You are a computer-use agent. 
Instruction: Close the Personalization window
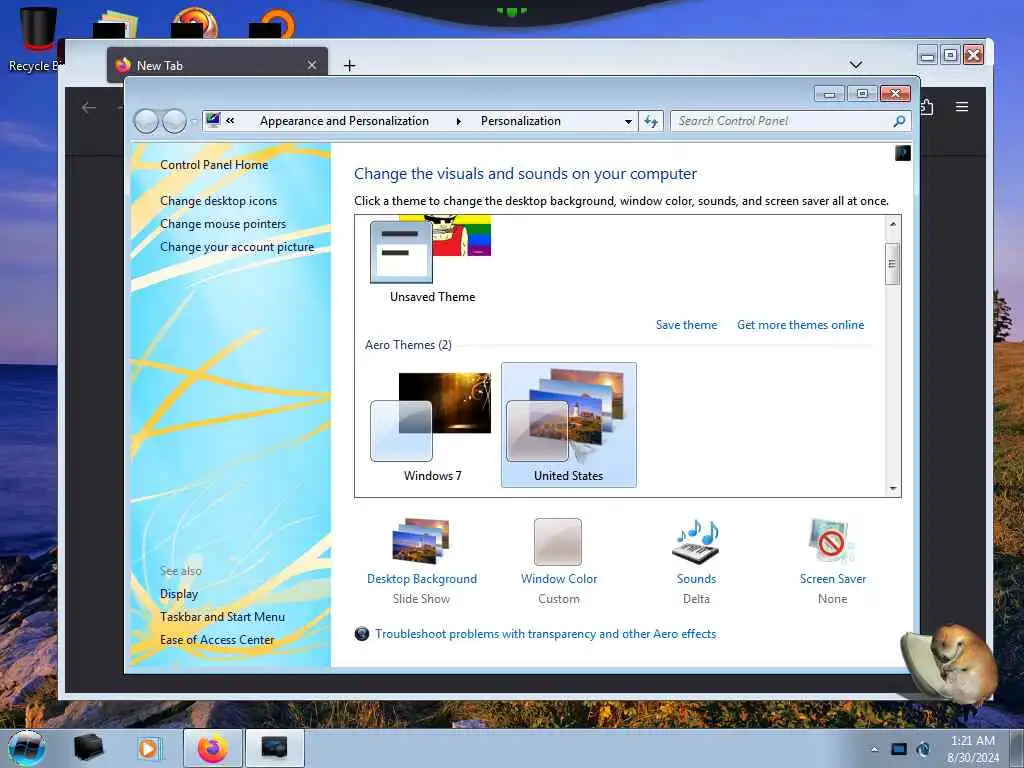click(895, 94)
